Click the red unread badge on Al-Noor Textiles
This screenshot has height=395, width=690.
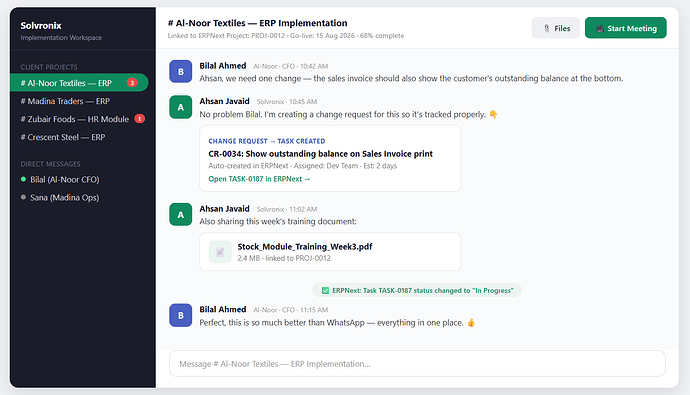click(132, 83)
